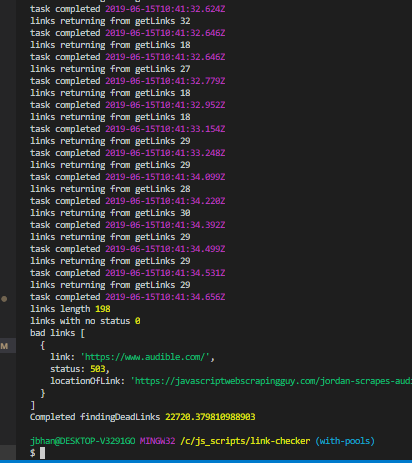
Task: Click 'links returning from getLinks 27' line
Action: click(x=110, y=69)
